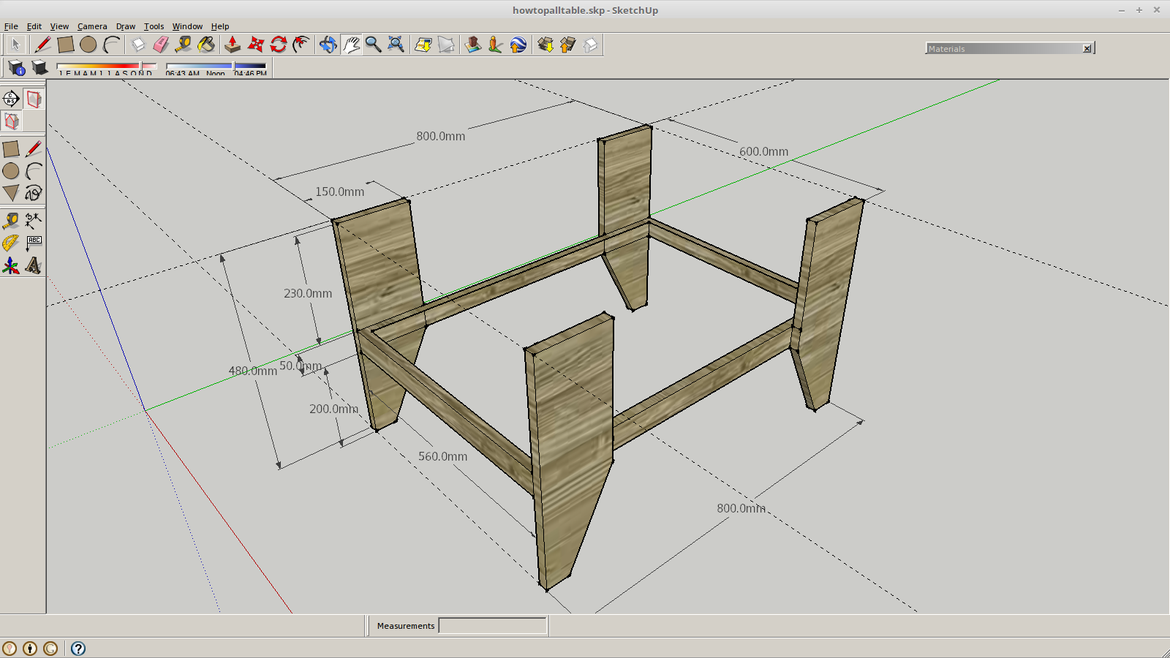Image resolution: width=1170 pixels, height=658 pixels.
Task: Click the Help question mark in status bar
Action: [x=78, y=648]
